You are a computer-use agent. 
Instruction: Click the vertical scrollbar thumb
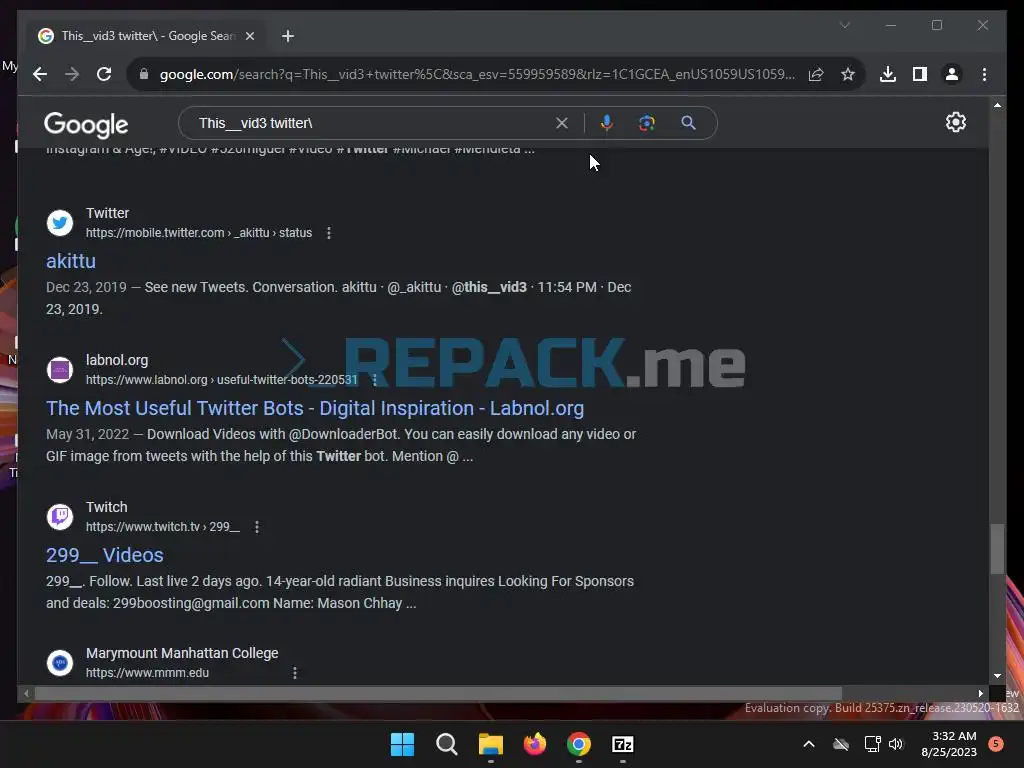click(997, 549)
